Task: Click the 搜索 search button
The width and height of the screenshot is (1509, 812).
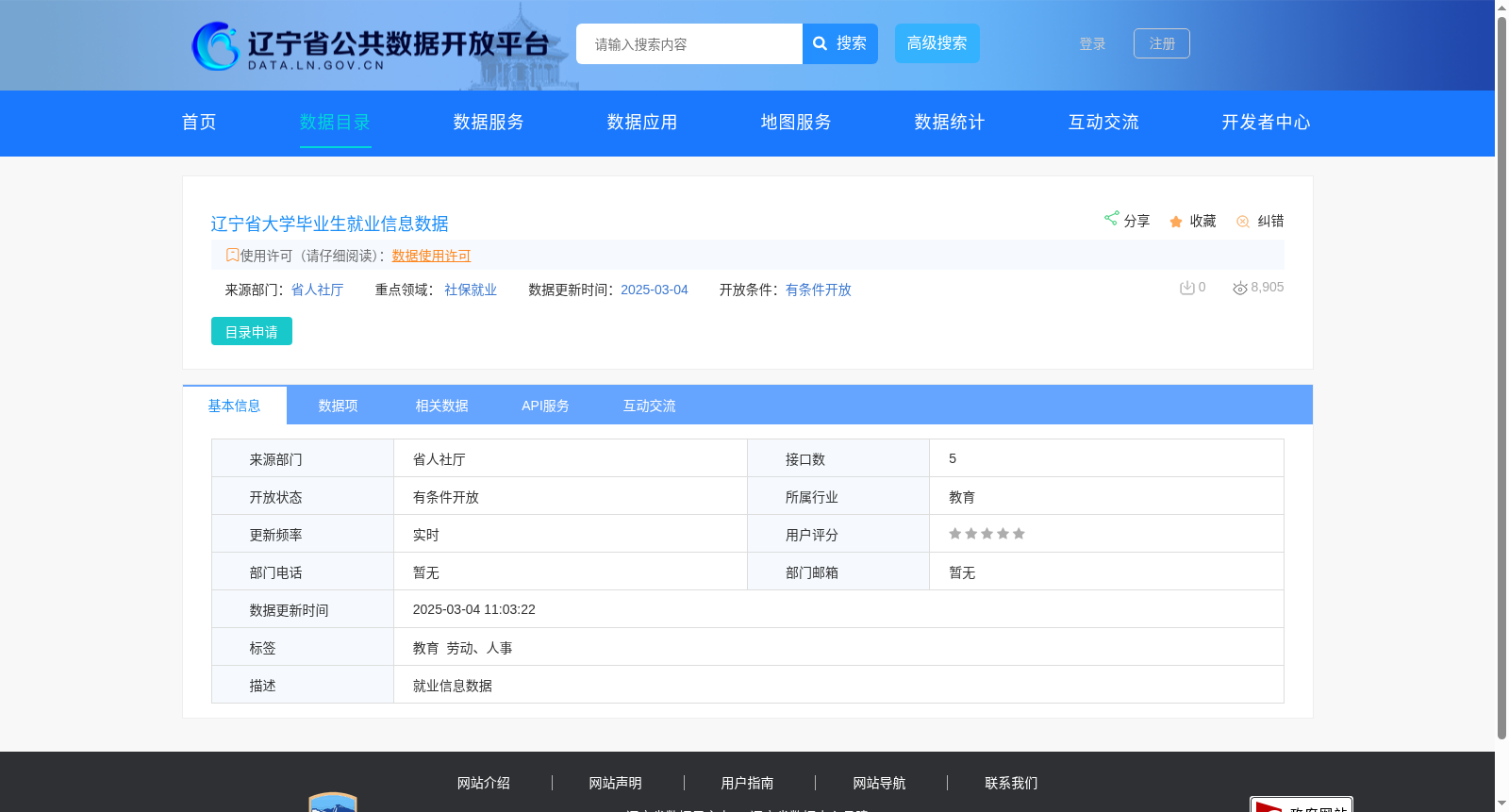Action: (840, 43)
